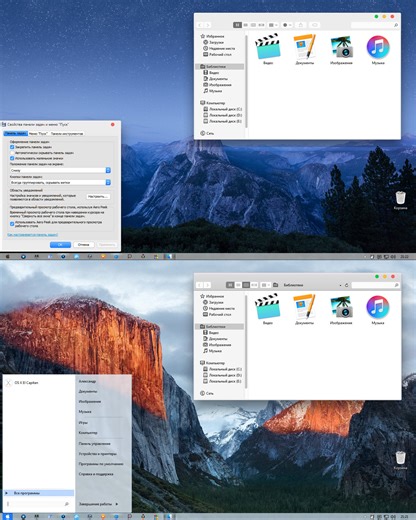Viewport: 416px width, 520px height.
Task: Click the volume icon in the upper taskbar tray
Action: coord(393,257)
